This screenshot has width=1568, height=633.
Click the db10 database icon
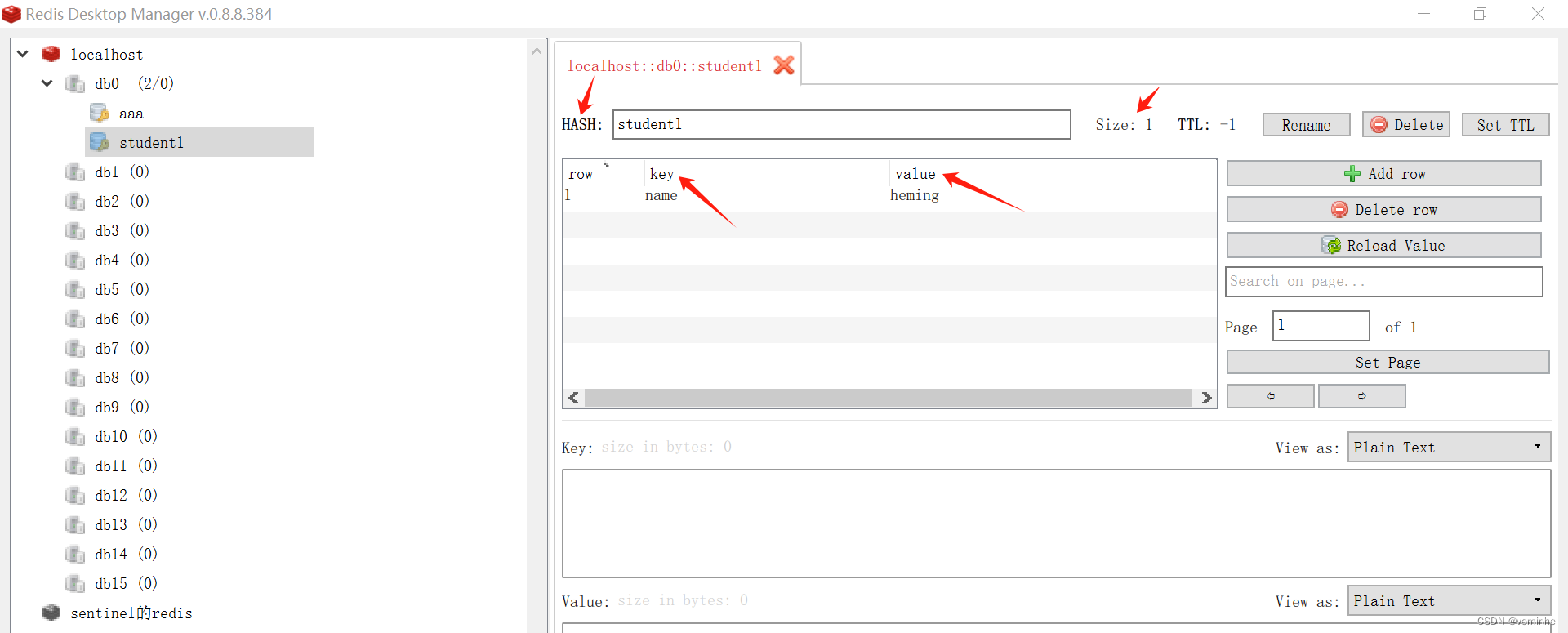click(x=75, y=436)
